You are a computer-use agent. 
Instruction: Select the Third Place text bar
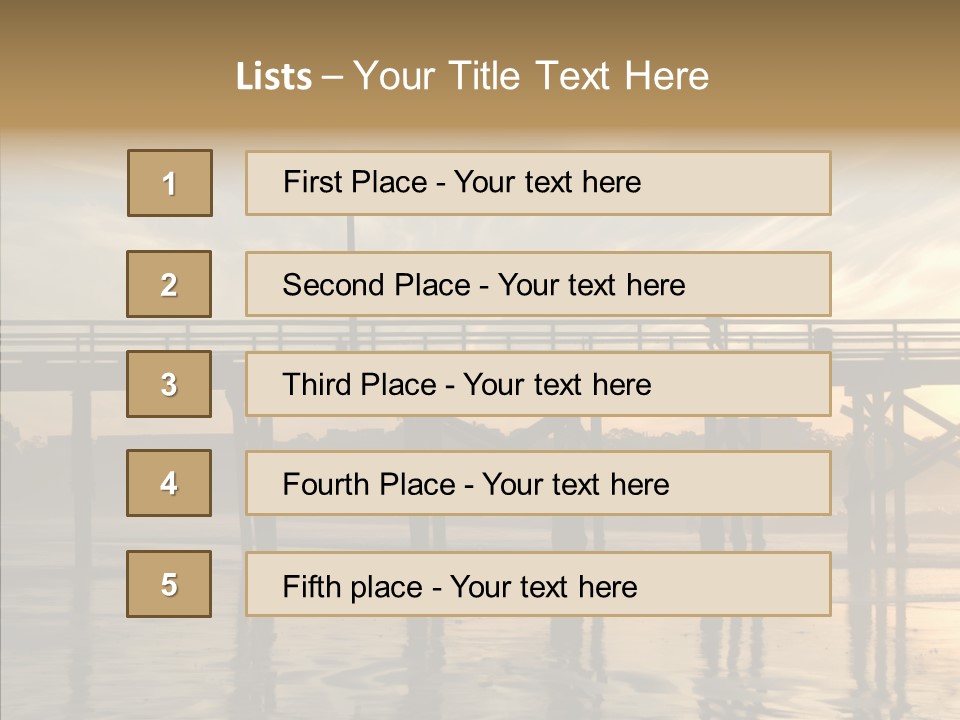538,384
